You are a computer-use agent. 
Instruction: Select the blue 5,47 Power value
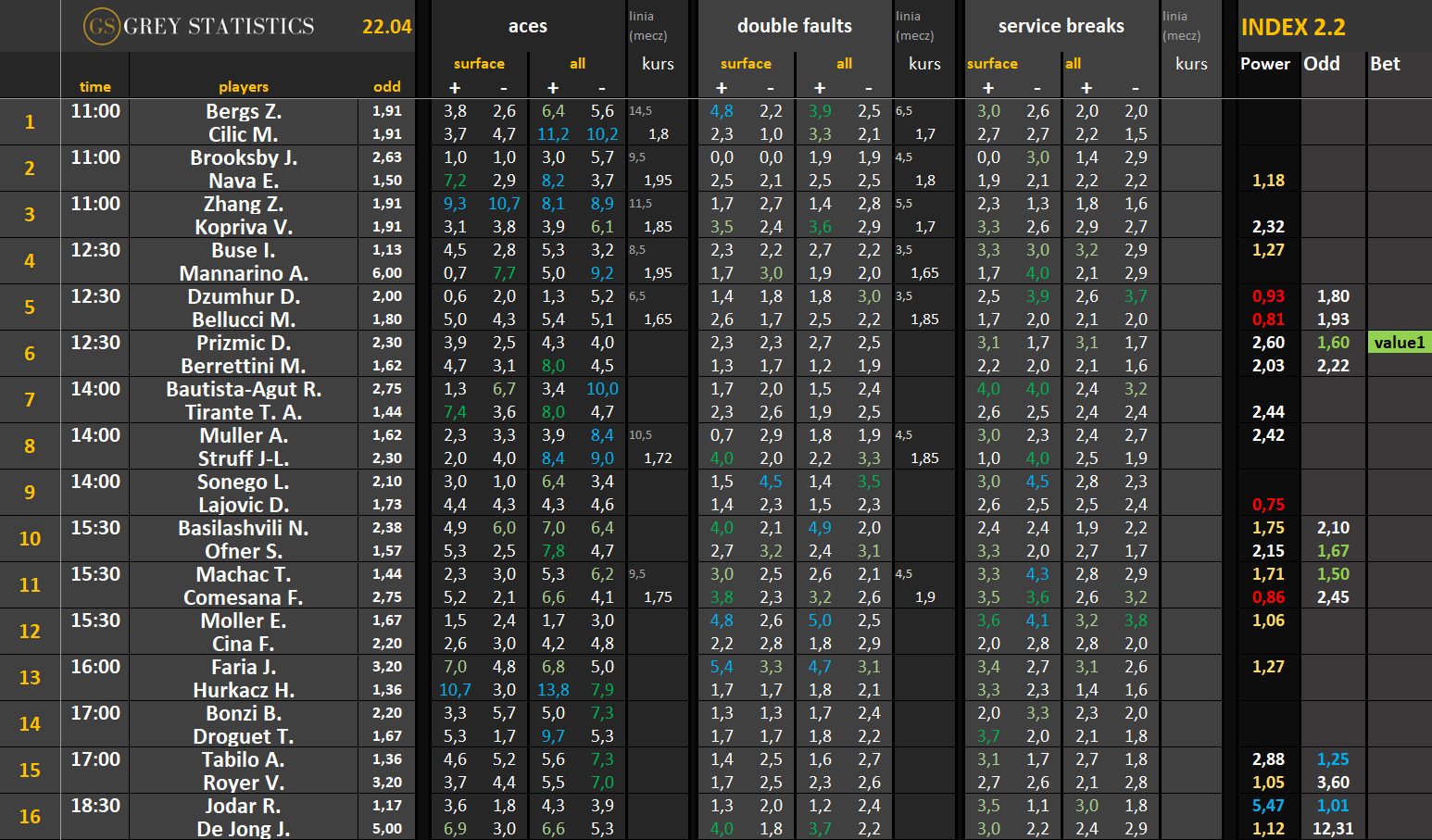1268,806
